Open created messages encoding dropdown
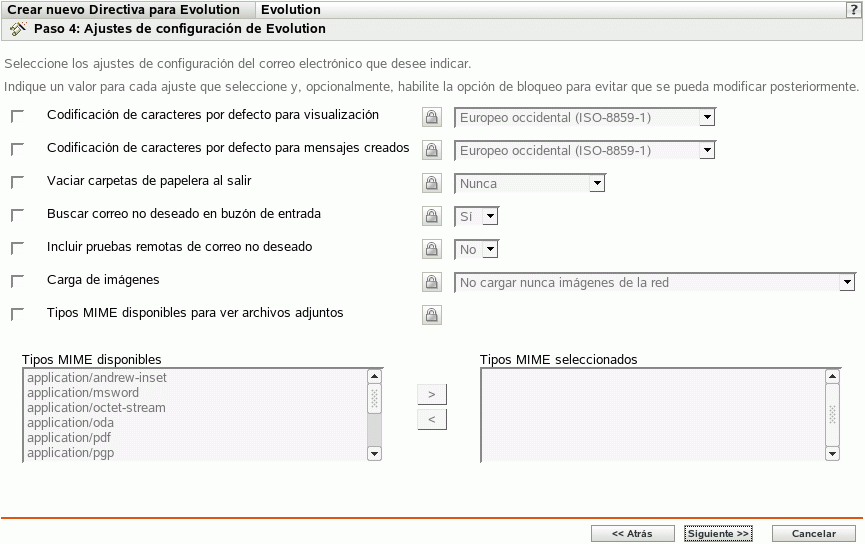The height and width of the screenshot is (544, 865). click(x=585, y=151)
